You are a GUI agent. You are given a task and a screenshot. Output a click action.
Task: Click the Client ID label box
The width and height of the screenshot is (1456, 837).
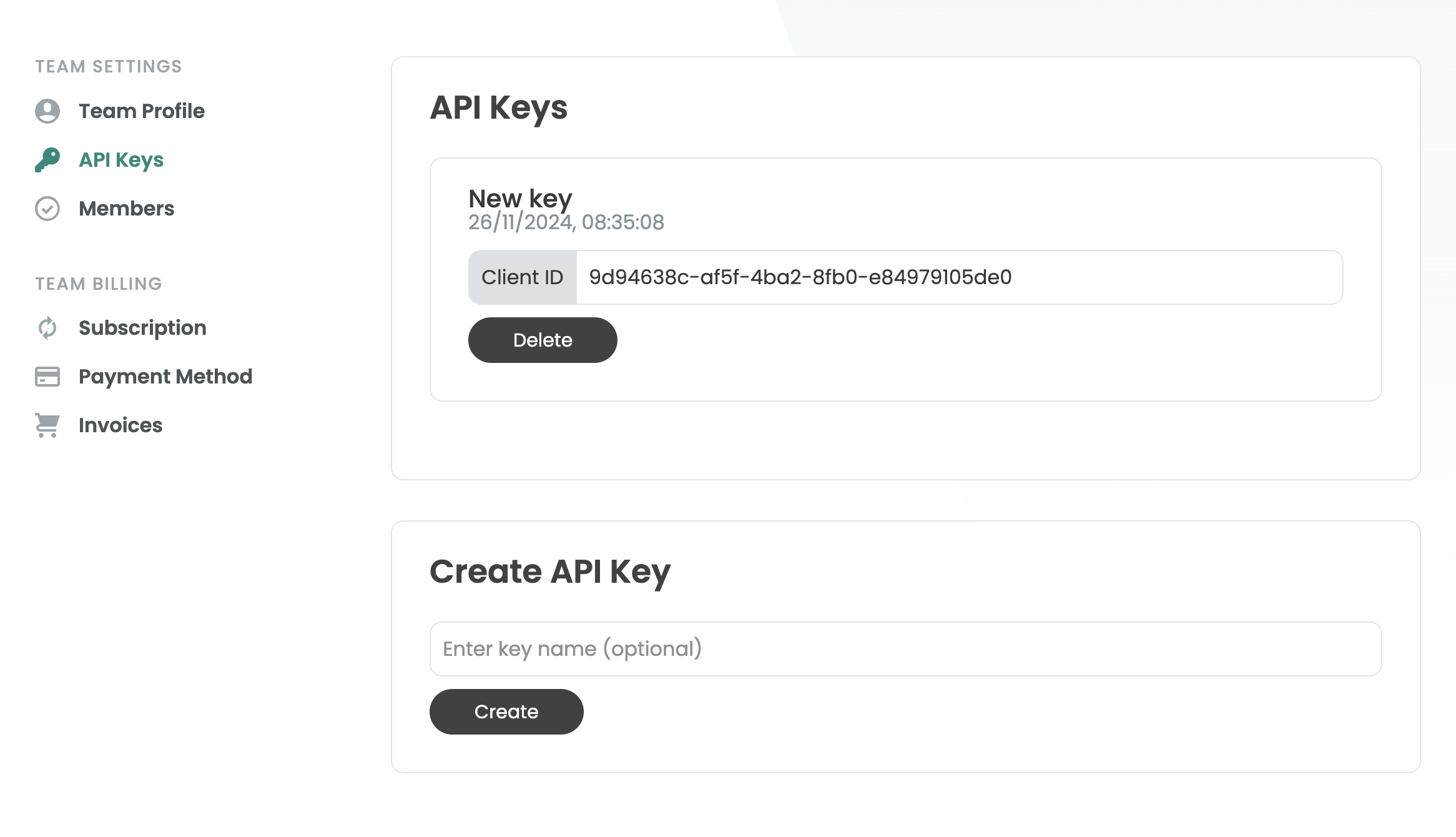click(523, 277)
